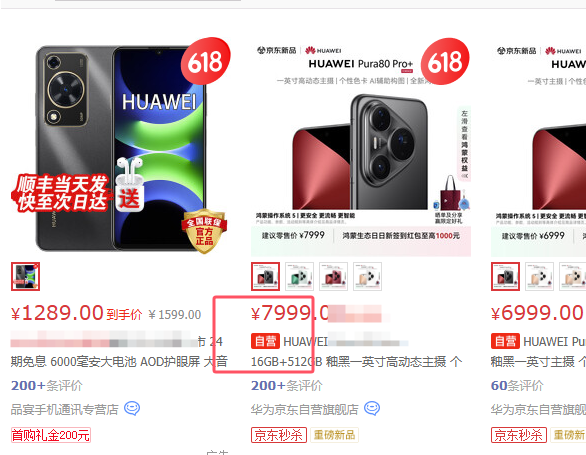Viewport: 586px width, 455px height.
Task: Open 60条评价 reviews for ¥6999 phone
Action: click(x=517, y=385)
